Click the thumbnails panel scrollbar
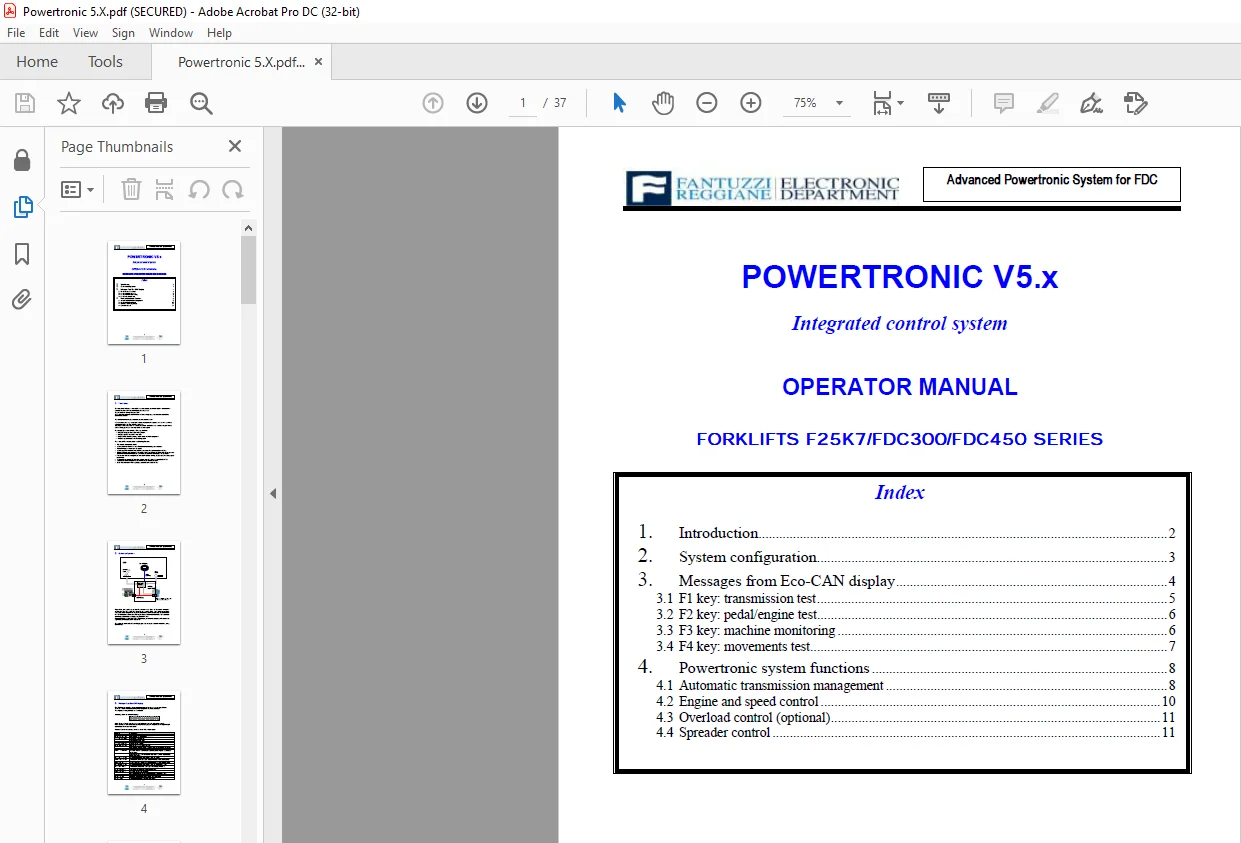This screenshot has height=843, width=1241. click(x=249, y=270)
